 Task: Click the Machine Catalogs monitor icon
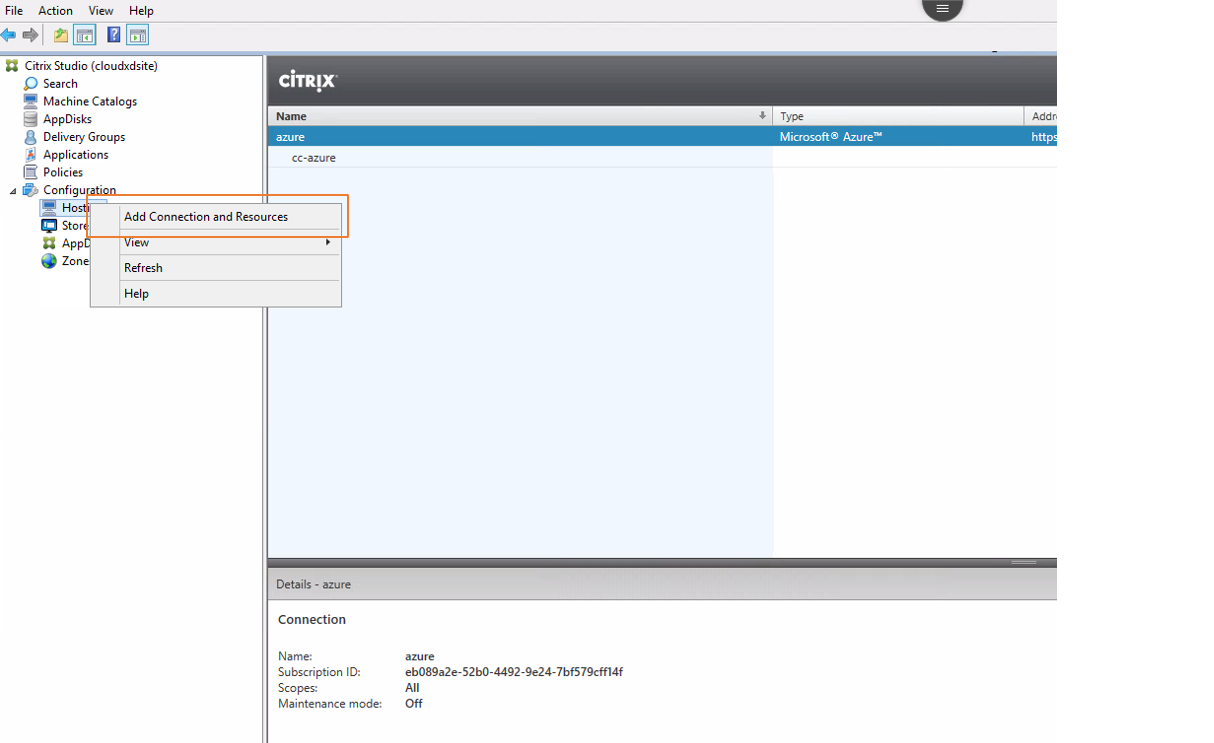[x=31, y=101]
